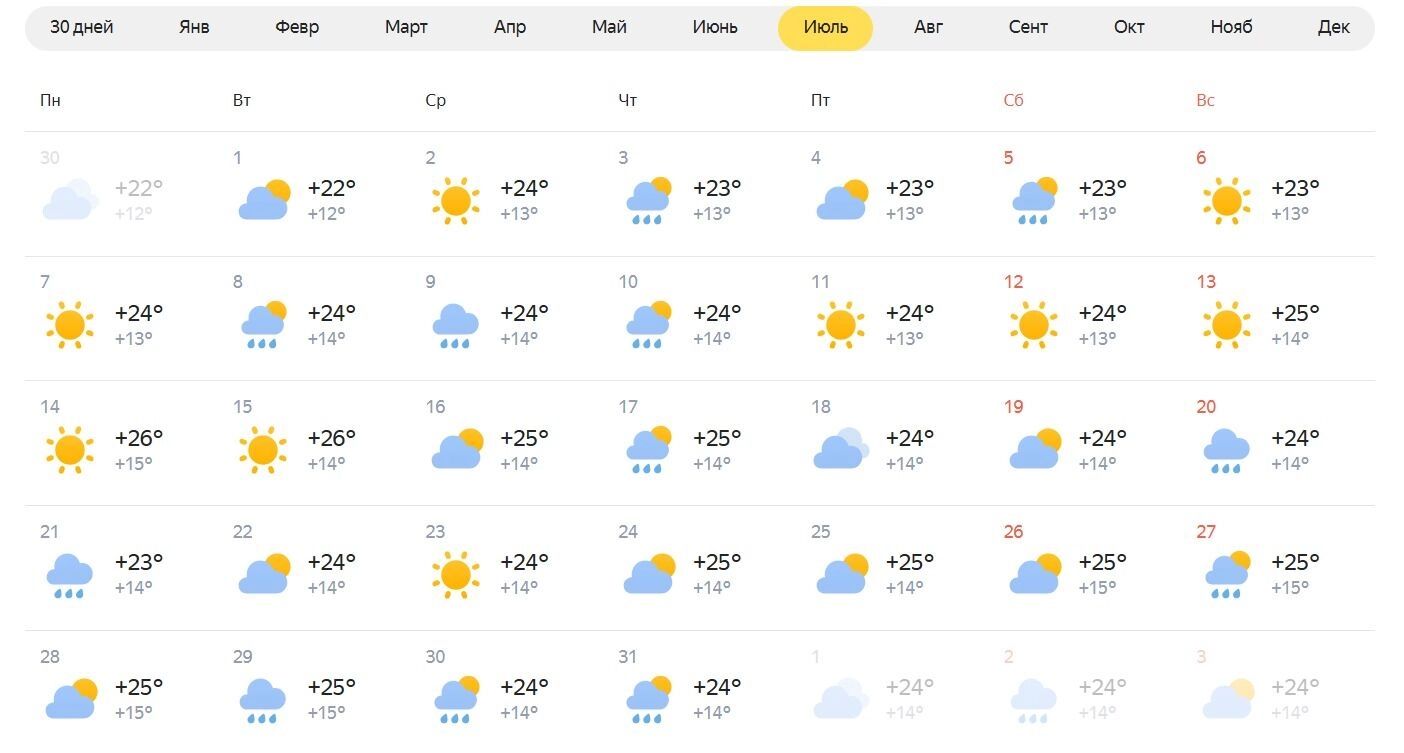Click the cloudy icon for July 18
The height and width of the screenshot is (753, 1404).
coord(841,449)
